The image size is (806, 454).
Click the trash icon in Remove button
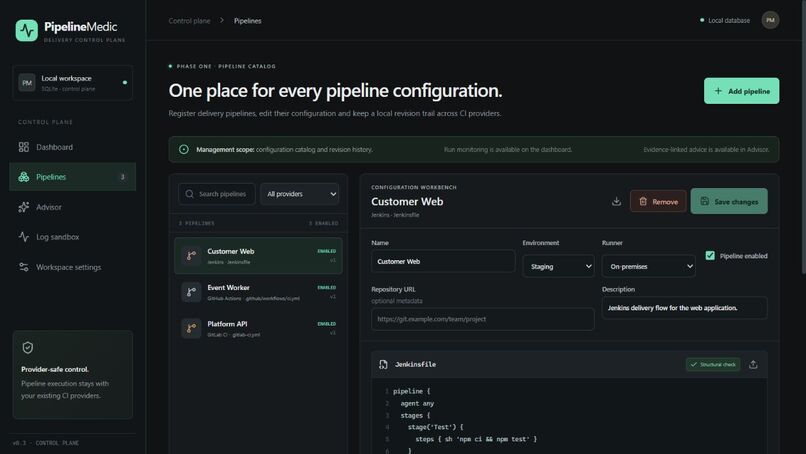point(643,202)
